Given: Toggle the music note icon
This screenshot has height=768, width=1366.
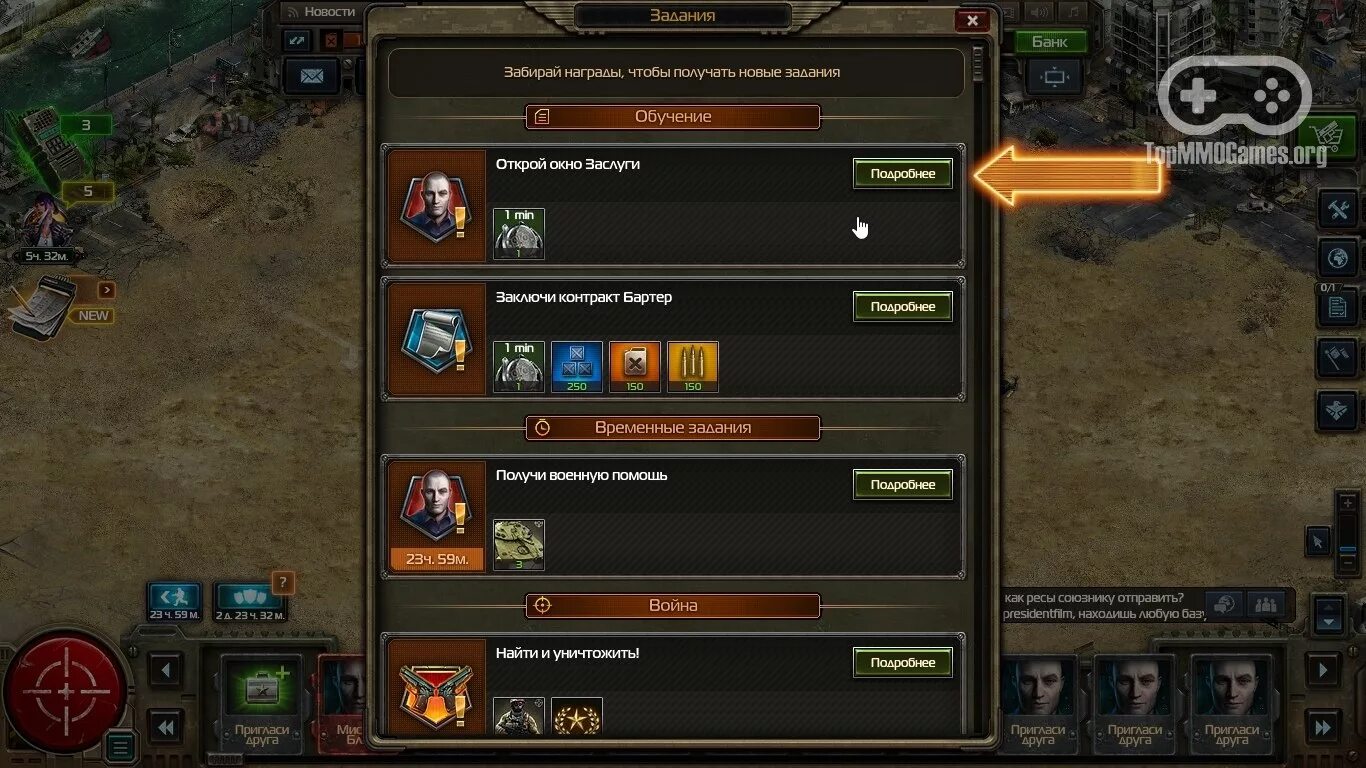Looking at the screenshot, I should coord(1073,13).
